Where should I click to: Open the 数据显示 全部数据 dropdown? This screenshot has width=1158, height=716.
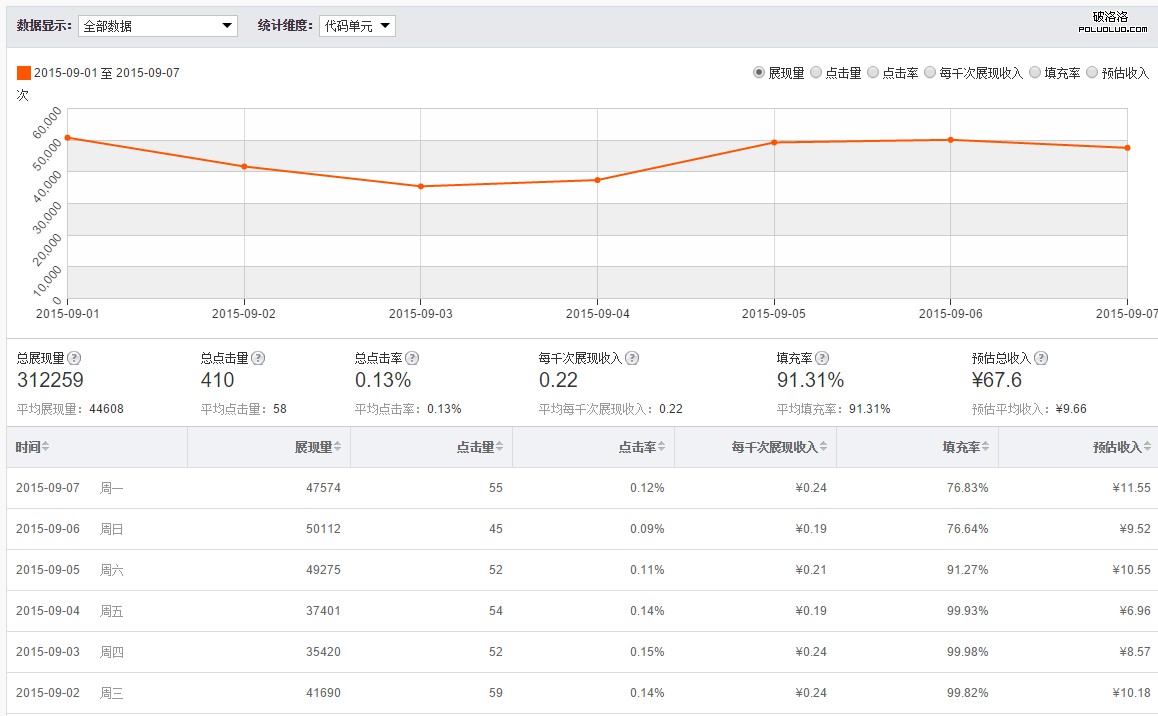pos(157,26)
